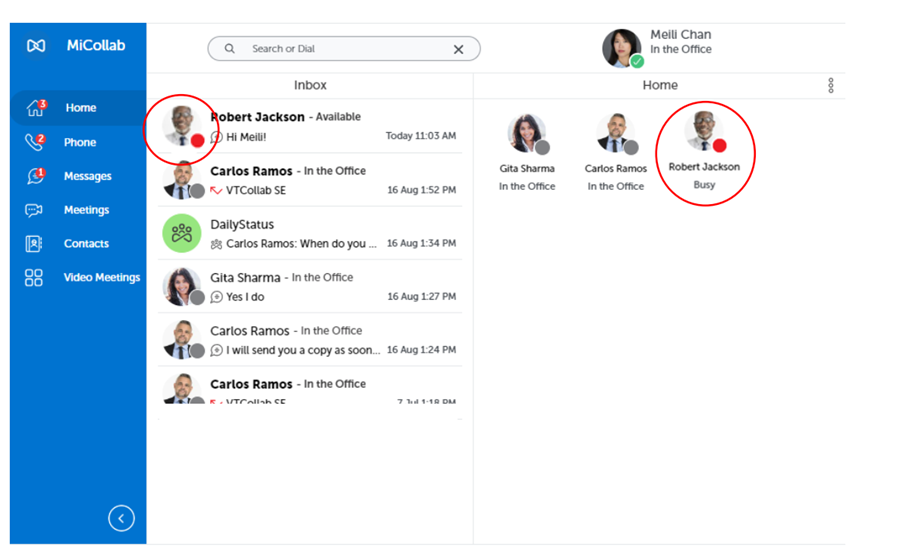Click the '16 Aug 1:27 PM' timestamp
Screen dimensions: 912x547
422,296
